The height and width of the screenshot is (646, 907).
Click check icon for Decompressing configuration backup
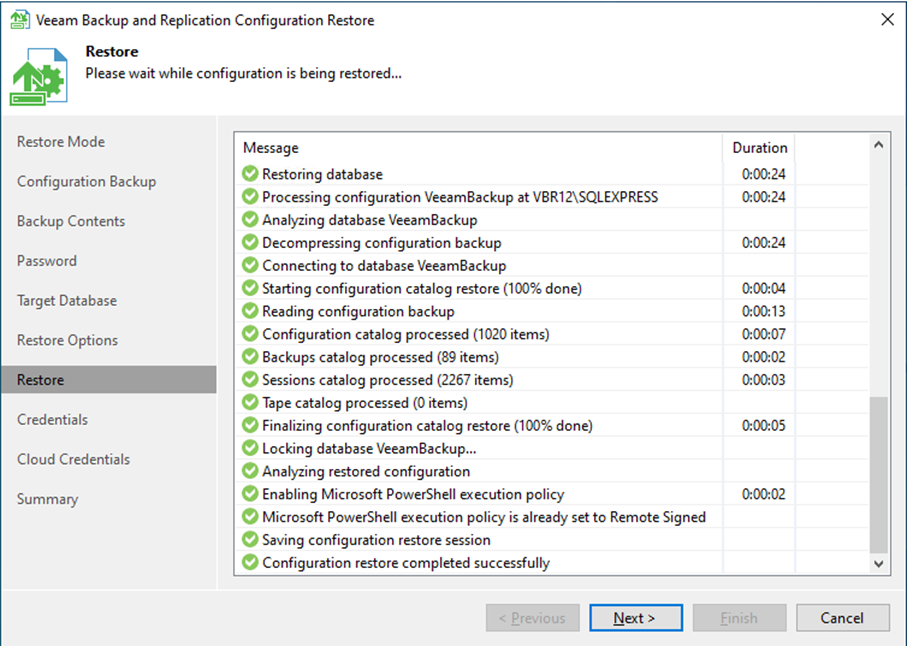point(250,242)
